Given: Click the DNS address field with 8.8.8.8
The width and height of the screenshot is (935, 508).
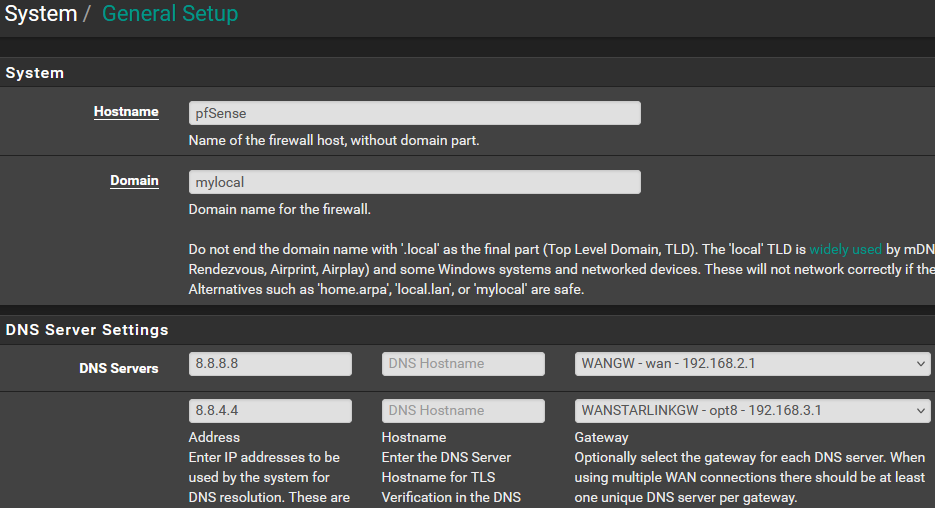Looking at the screenshot, I should click(x=270, y=364).
